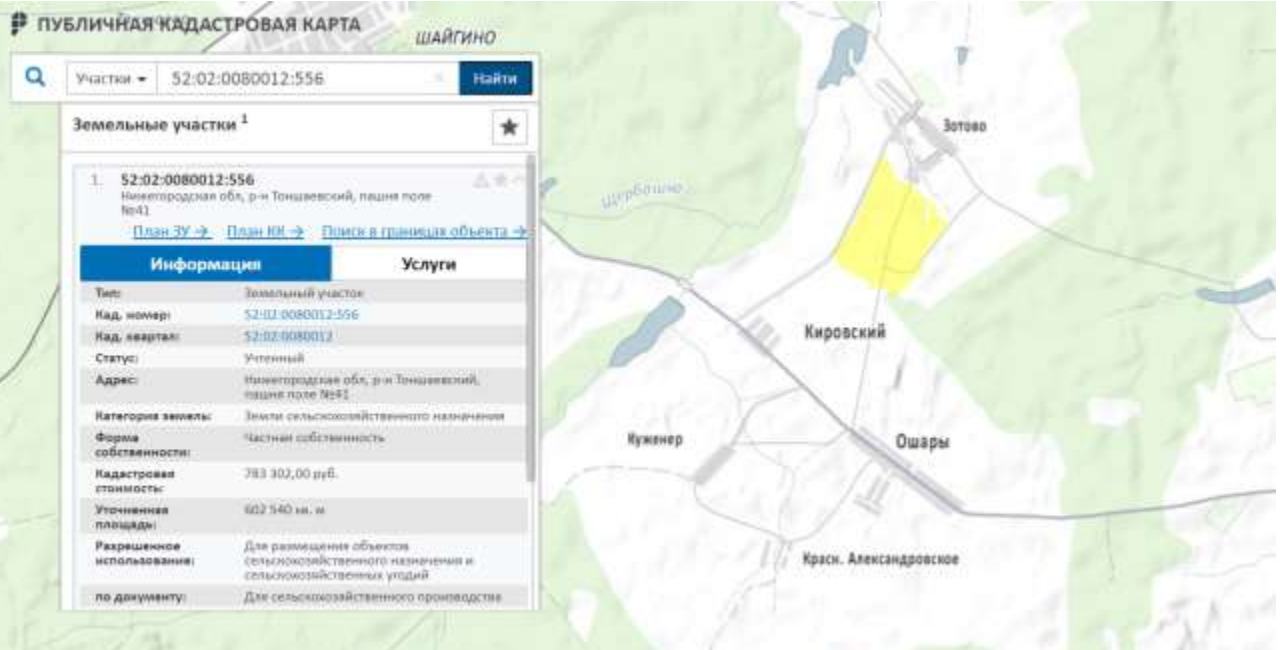This screenshot has width=1280, height=650.
Task: Click the Земельные участки heading
Action: 157,126
